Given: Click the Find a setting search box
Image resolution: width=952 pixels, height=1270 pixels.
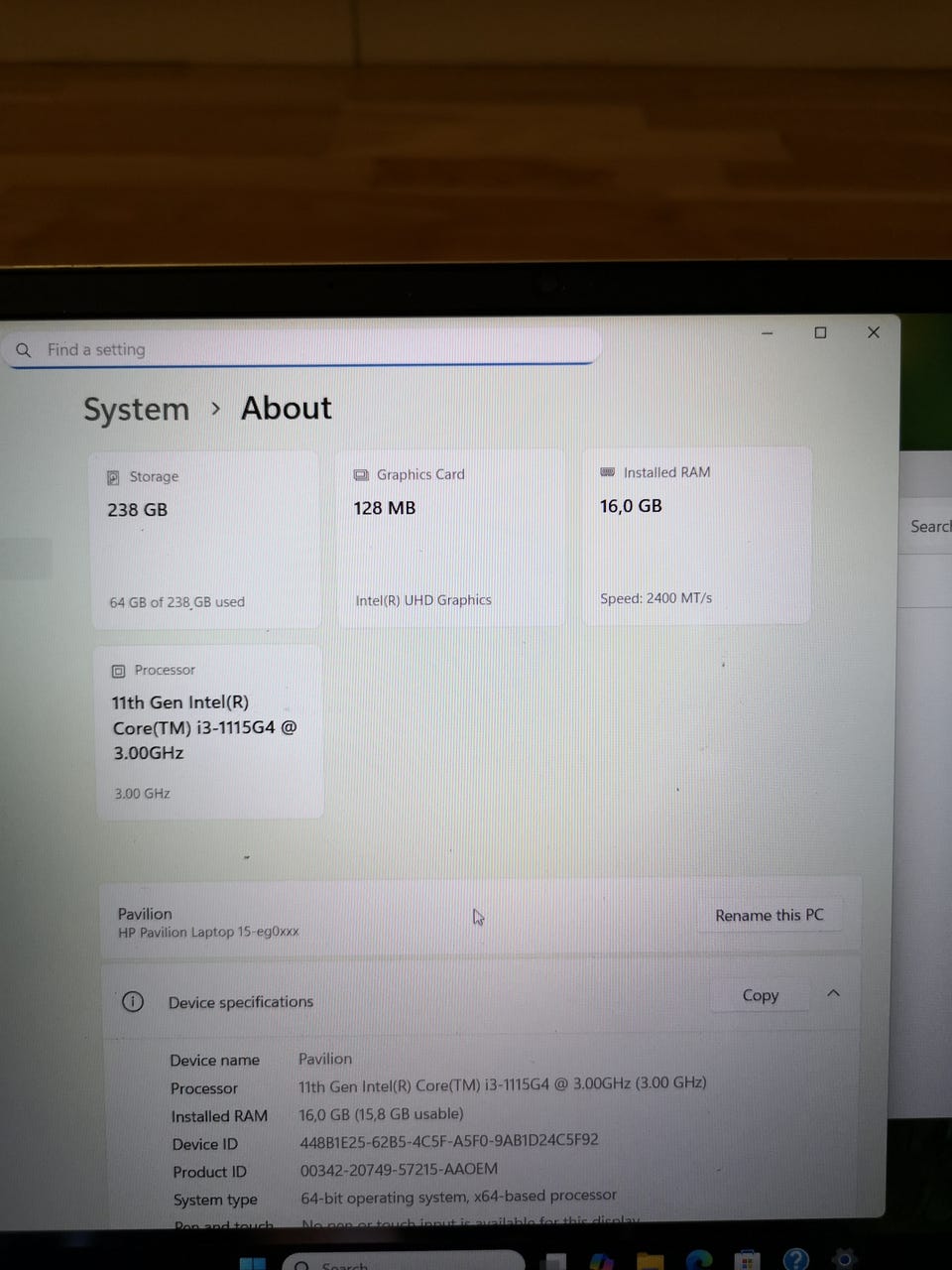Looking at the screenshot, I should (x=301, y=349).
